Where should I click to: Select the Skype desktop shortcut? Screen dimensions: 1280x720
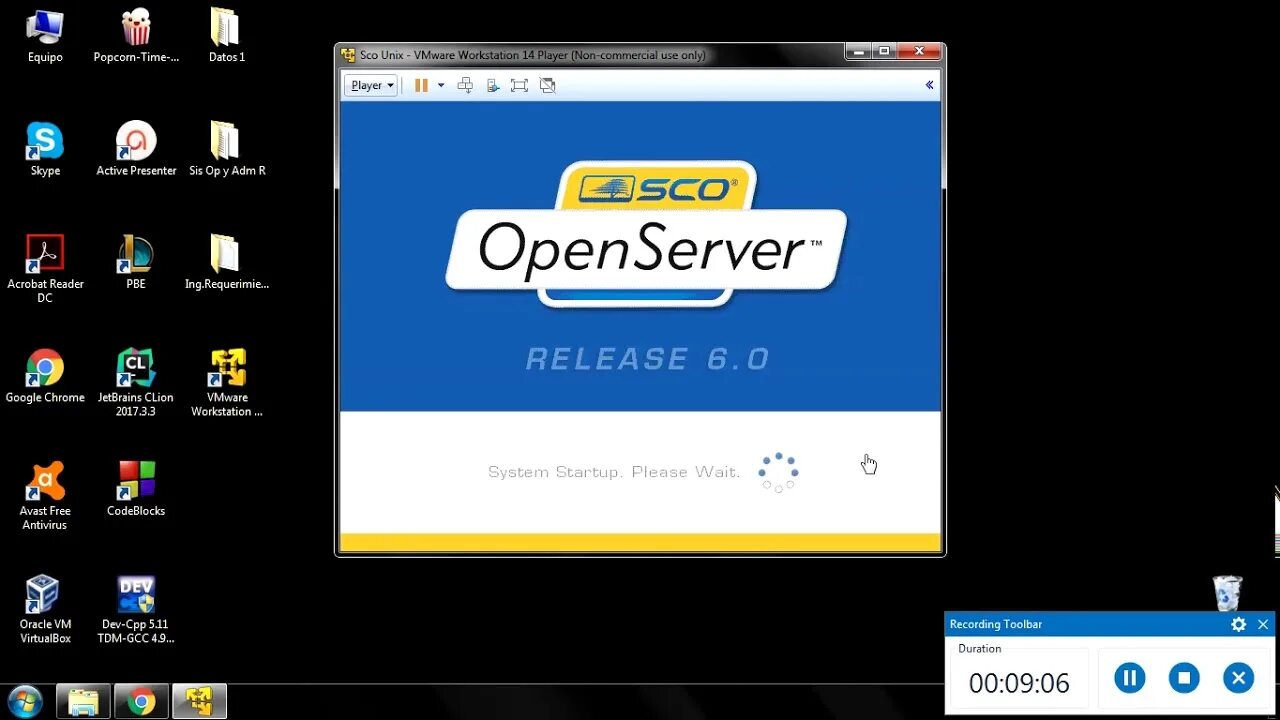coord(45,149)
